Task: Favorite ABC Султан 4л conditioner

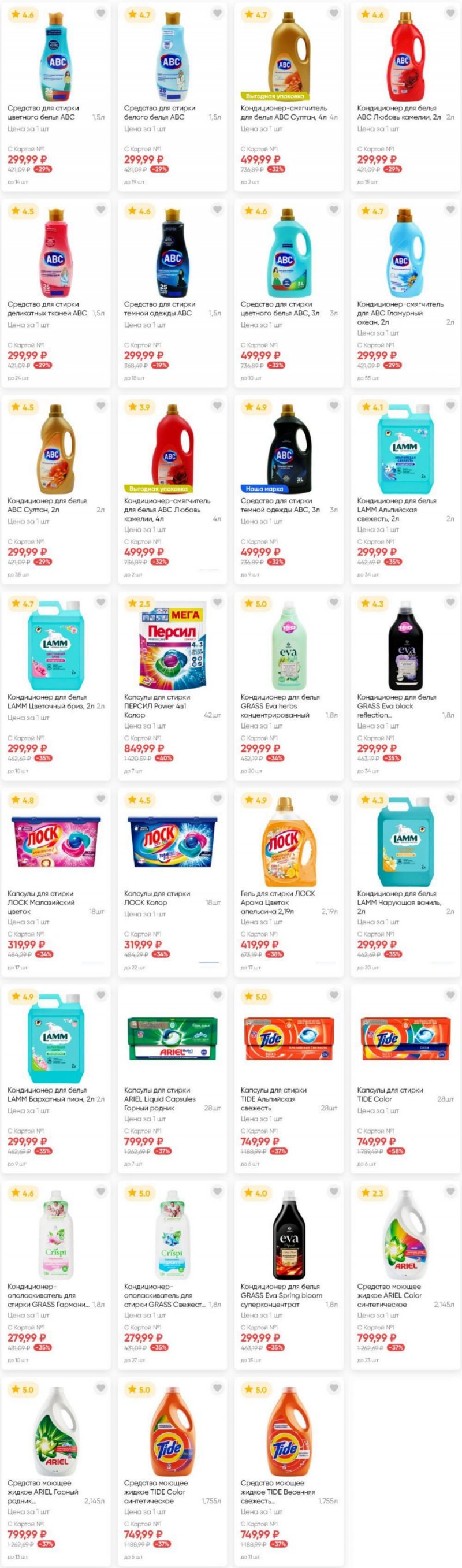Action: click(x=334, y=13)
